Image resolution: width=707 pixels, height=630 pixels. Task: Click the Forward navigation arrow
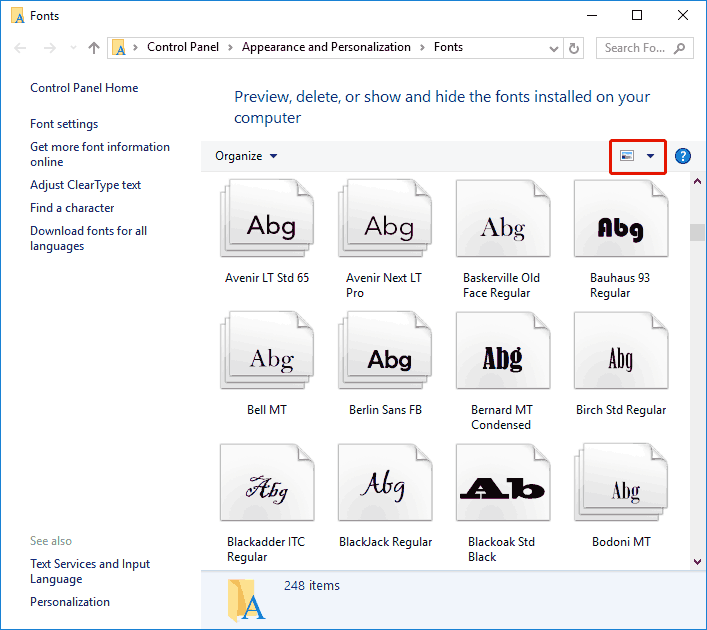click(50, 48)
